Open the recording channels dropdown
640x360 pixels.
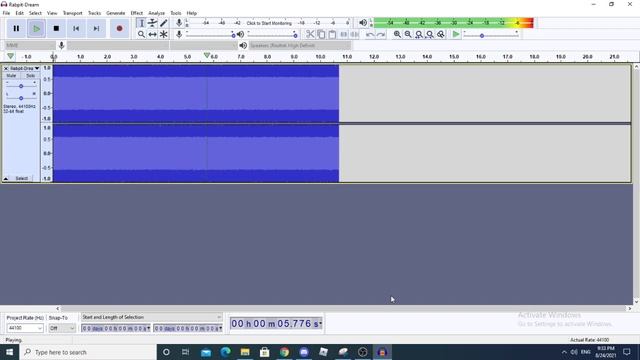204,45
